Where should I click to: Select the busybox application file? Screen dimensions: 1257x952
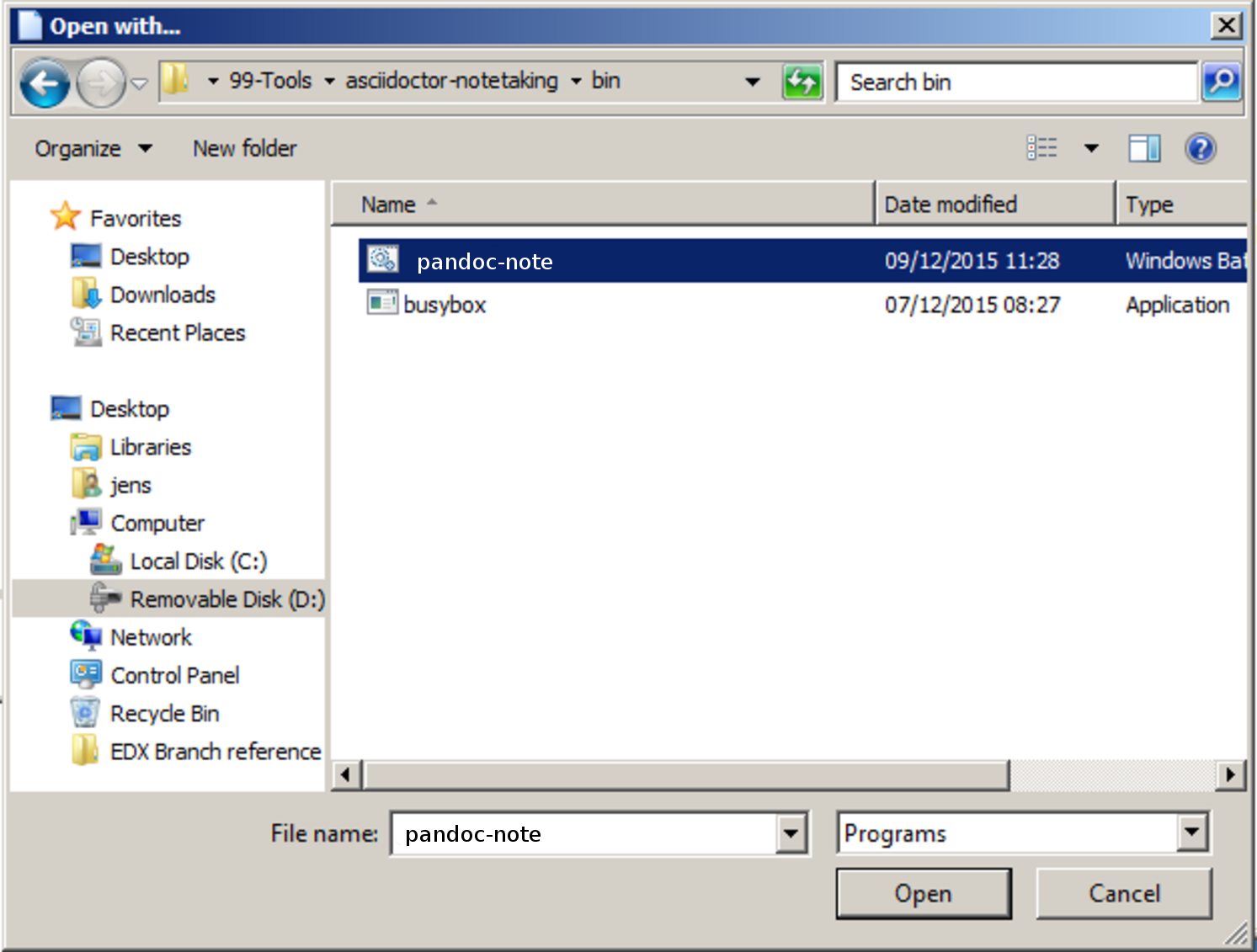coord(444,305)
